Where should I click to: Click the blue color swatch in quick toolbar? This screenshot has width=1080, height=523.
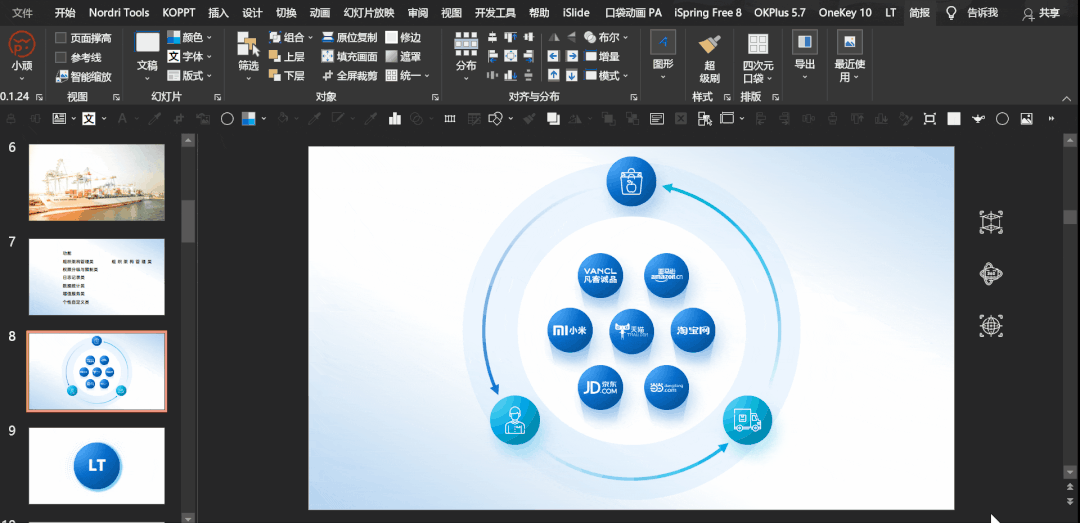click(x=249, y=119)
